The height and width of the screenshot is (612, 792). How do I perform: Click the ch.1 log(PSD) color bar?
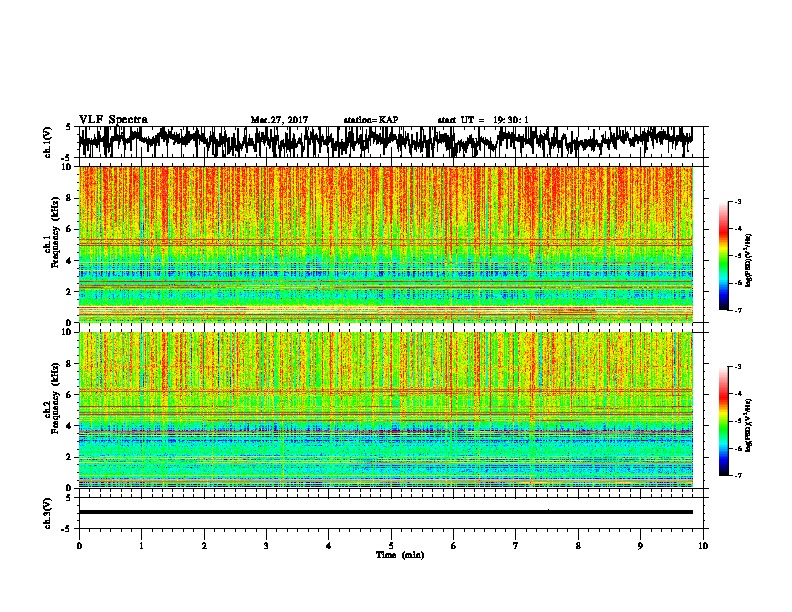724,256
